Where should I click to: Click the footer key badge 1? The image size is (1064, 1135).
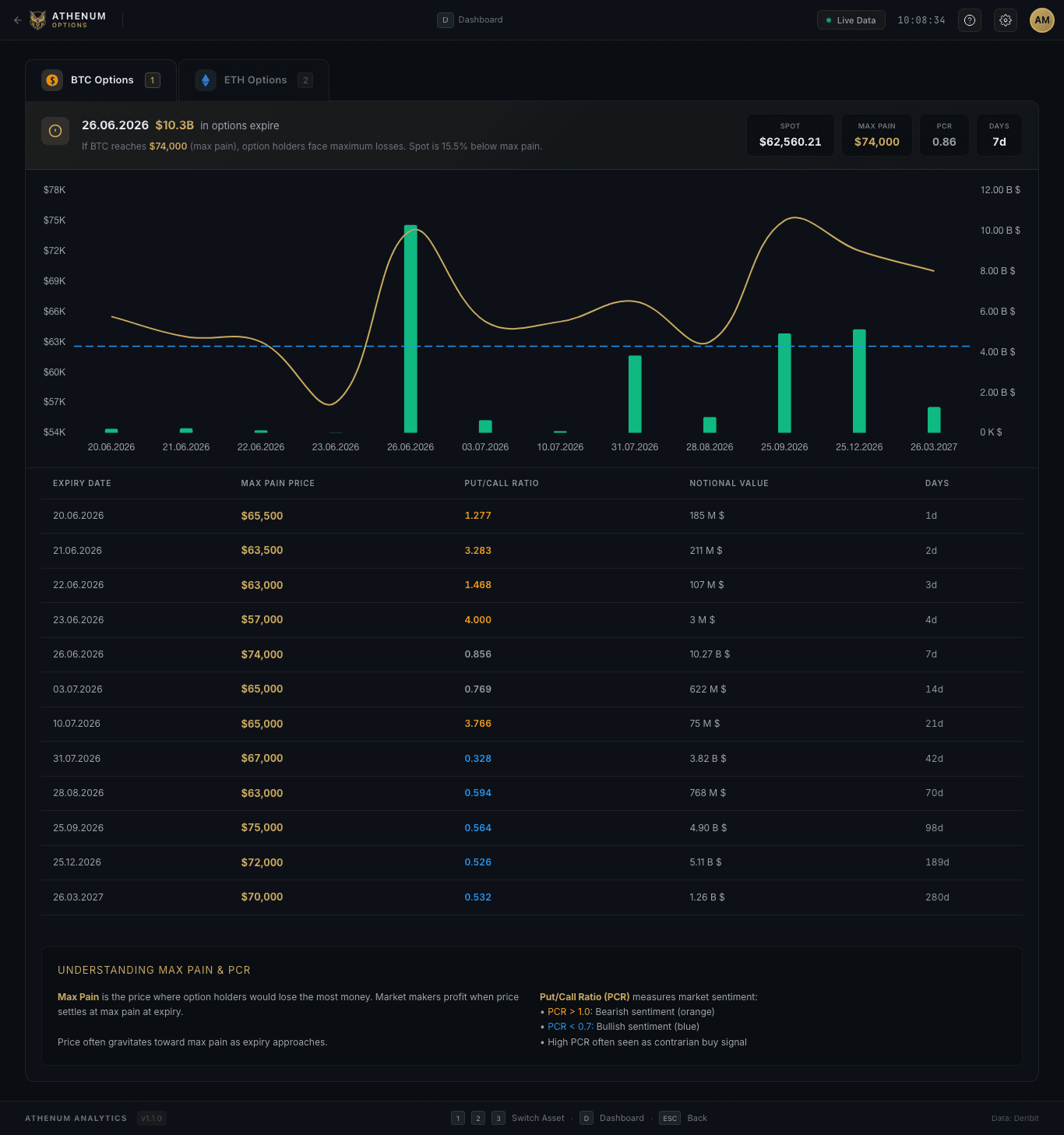(458, 1118)
